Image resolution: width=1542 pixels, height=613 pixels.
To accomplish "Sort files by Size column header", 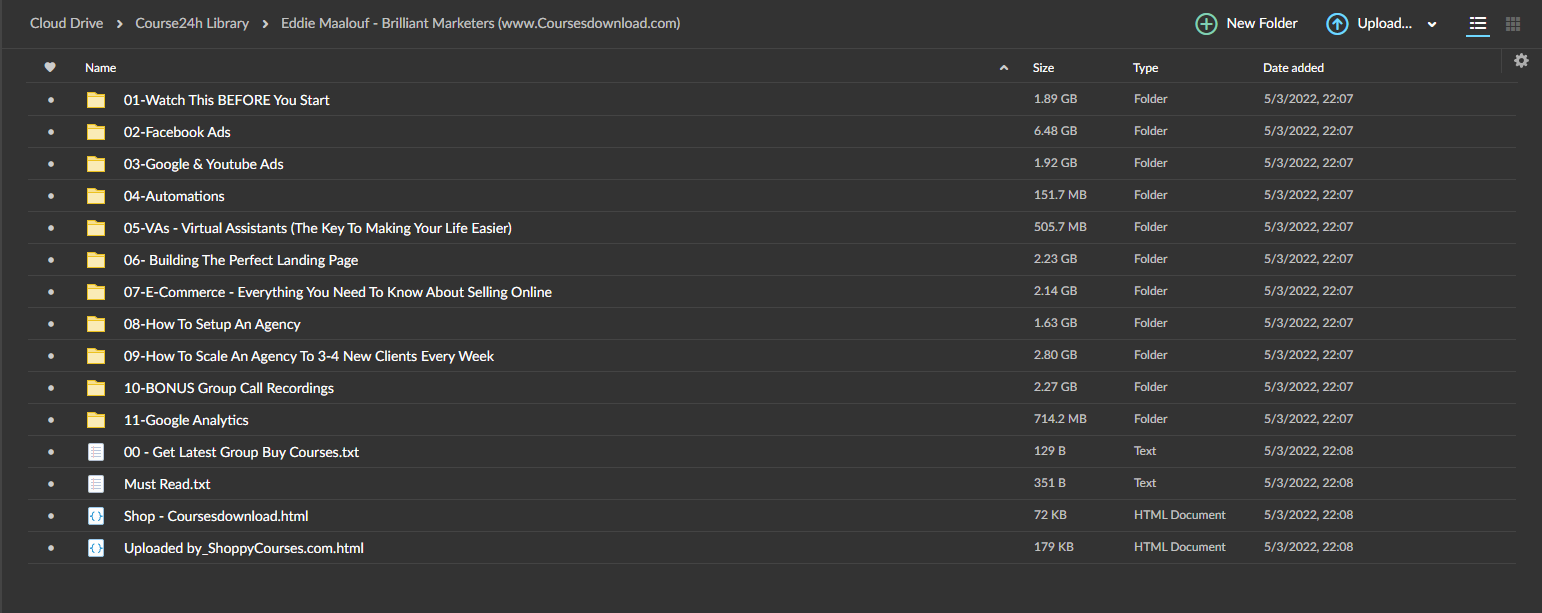I will coord(1043,68).
